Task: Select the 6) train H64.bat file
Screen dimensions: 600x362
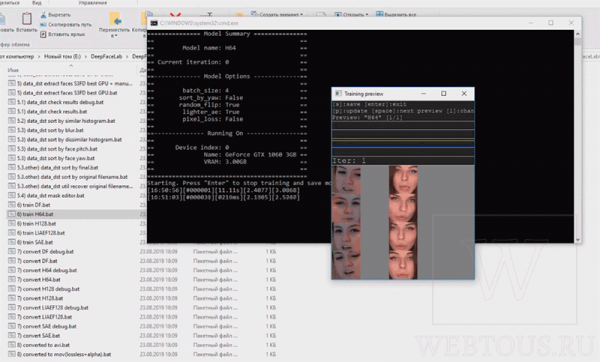Action: point(73,214)
